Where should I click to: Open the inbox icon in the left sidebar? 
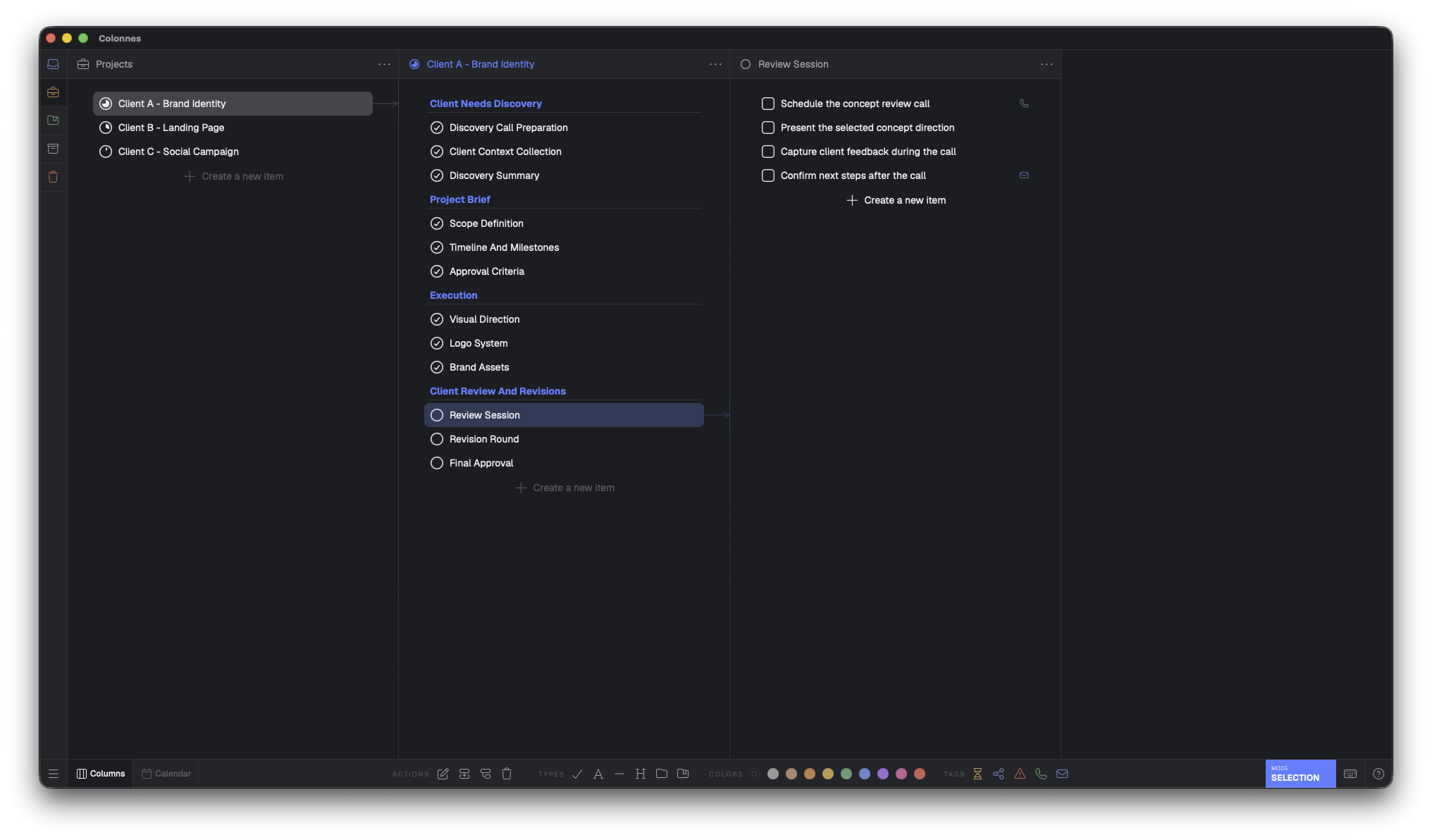tap(53, 64)
